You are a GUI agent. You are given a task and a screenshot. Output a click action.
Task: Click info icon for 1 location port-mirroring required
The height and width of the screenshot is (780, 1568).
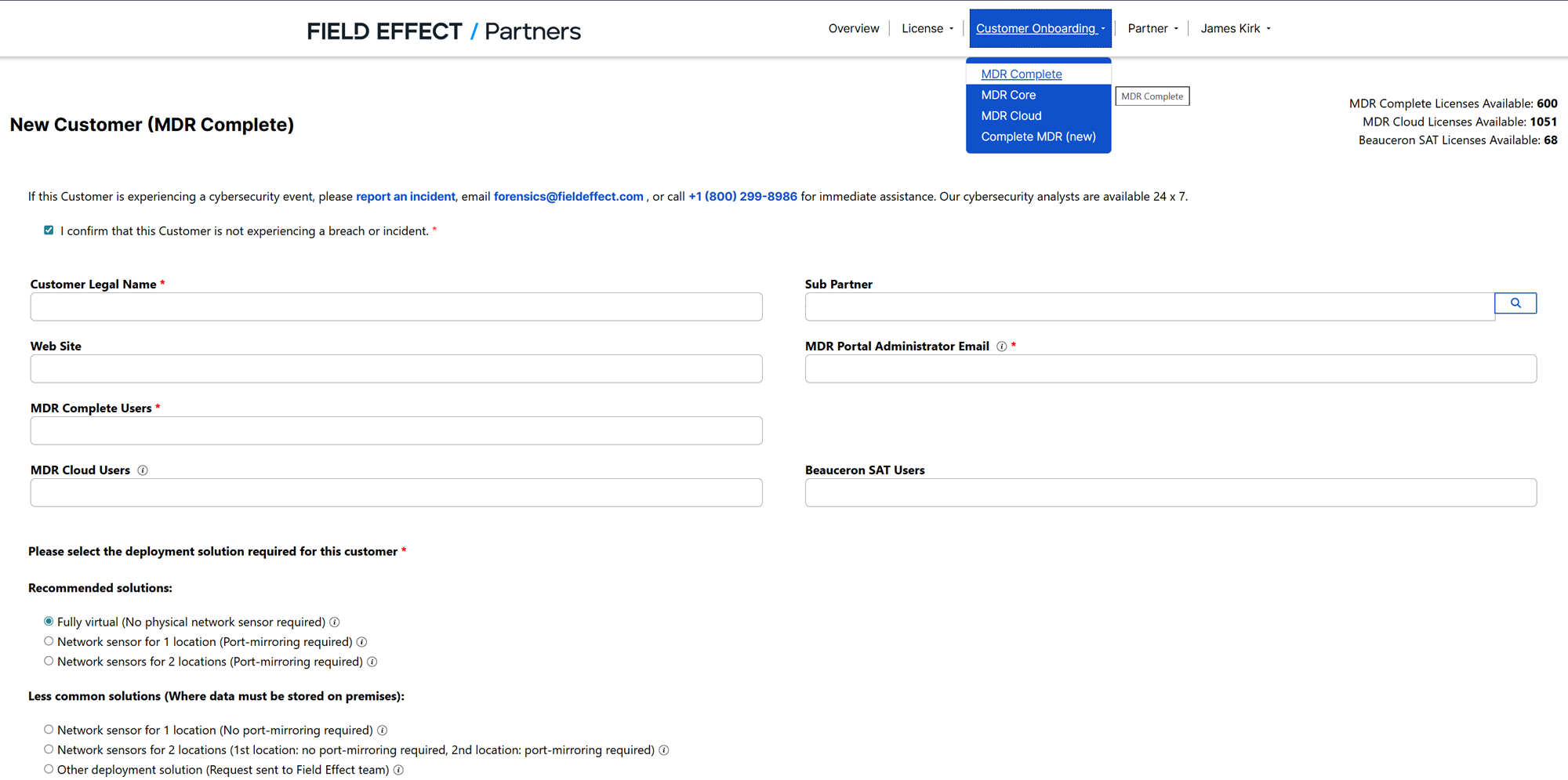pos(362,642)
